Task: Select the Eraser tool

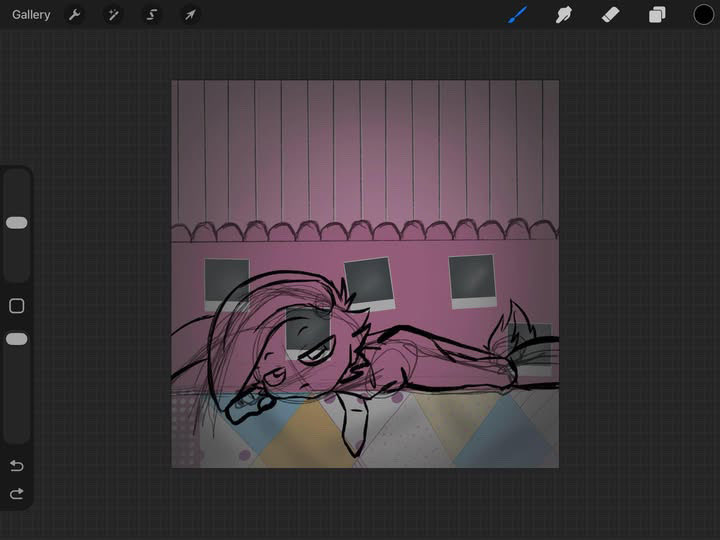Action: click(610, 15)
